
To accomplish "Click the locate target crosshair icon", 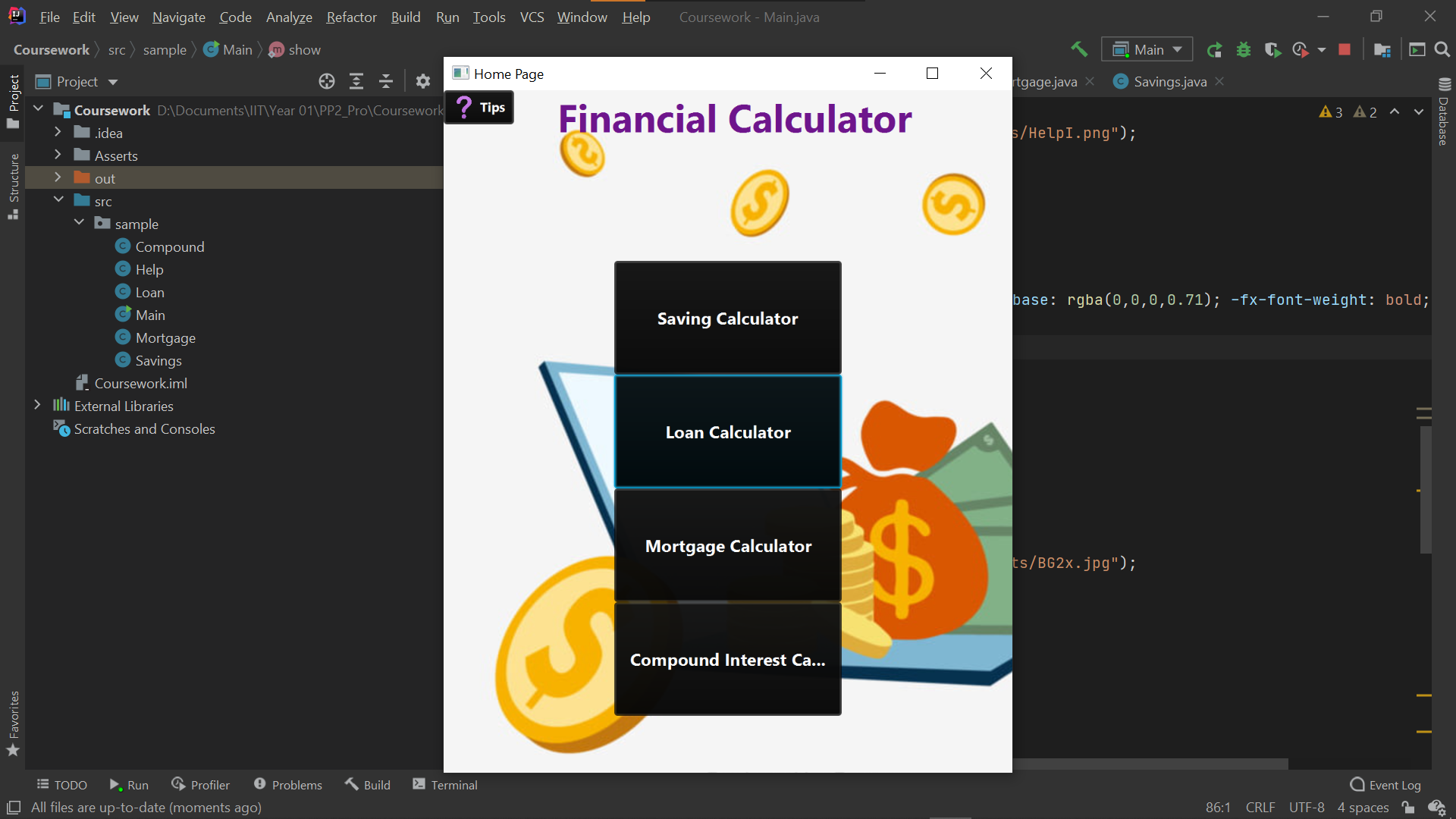I will coord(327,81).
